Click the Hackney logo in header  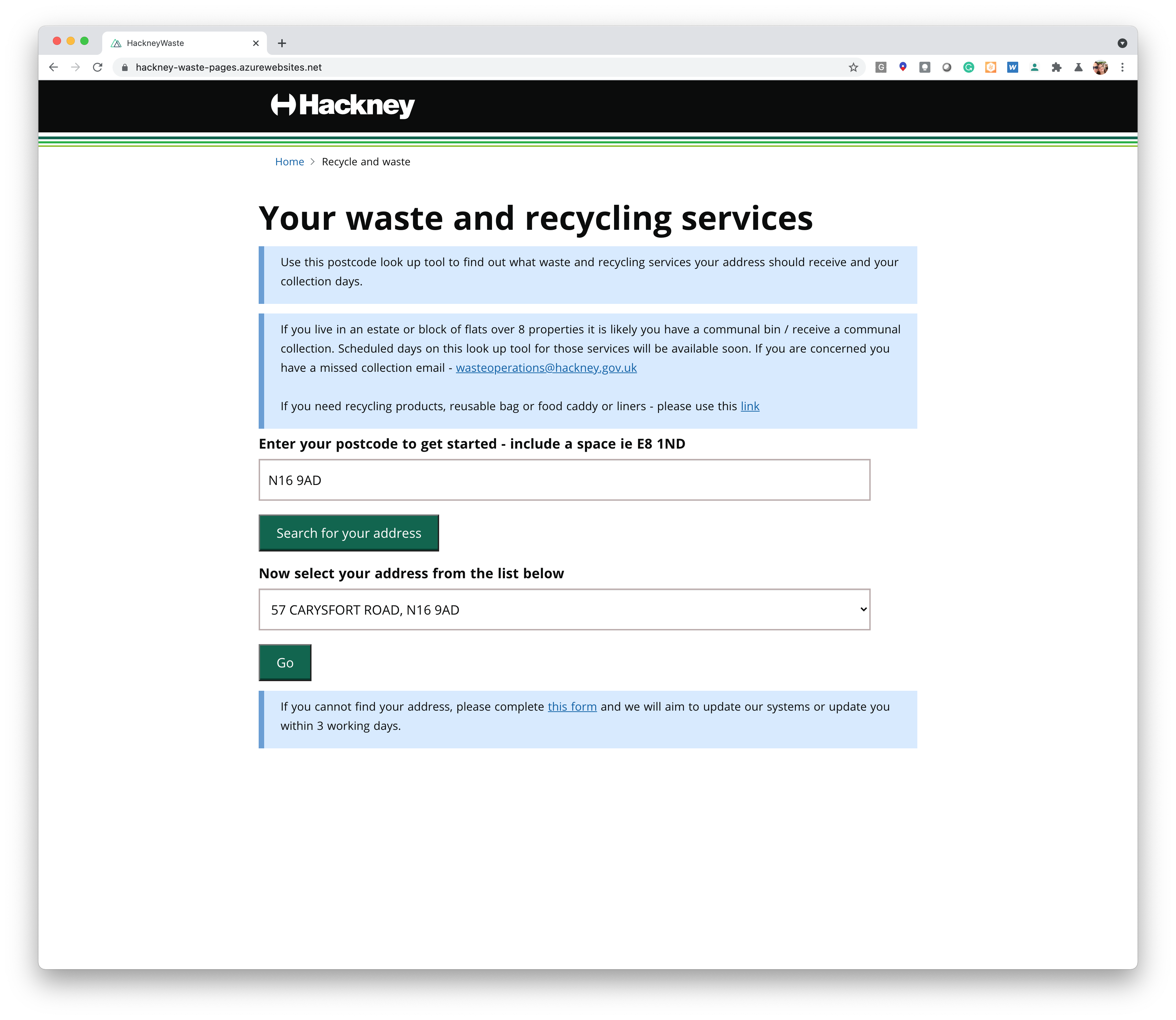coord(343,106)
